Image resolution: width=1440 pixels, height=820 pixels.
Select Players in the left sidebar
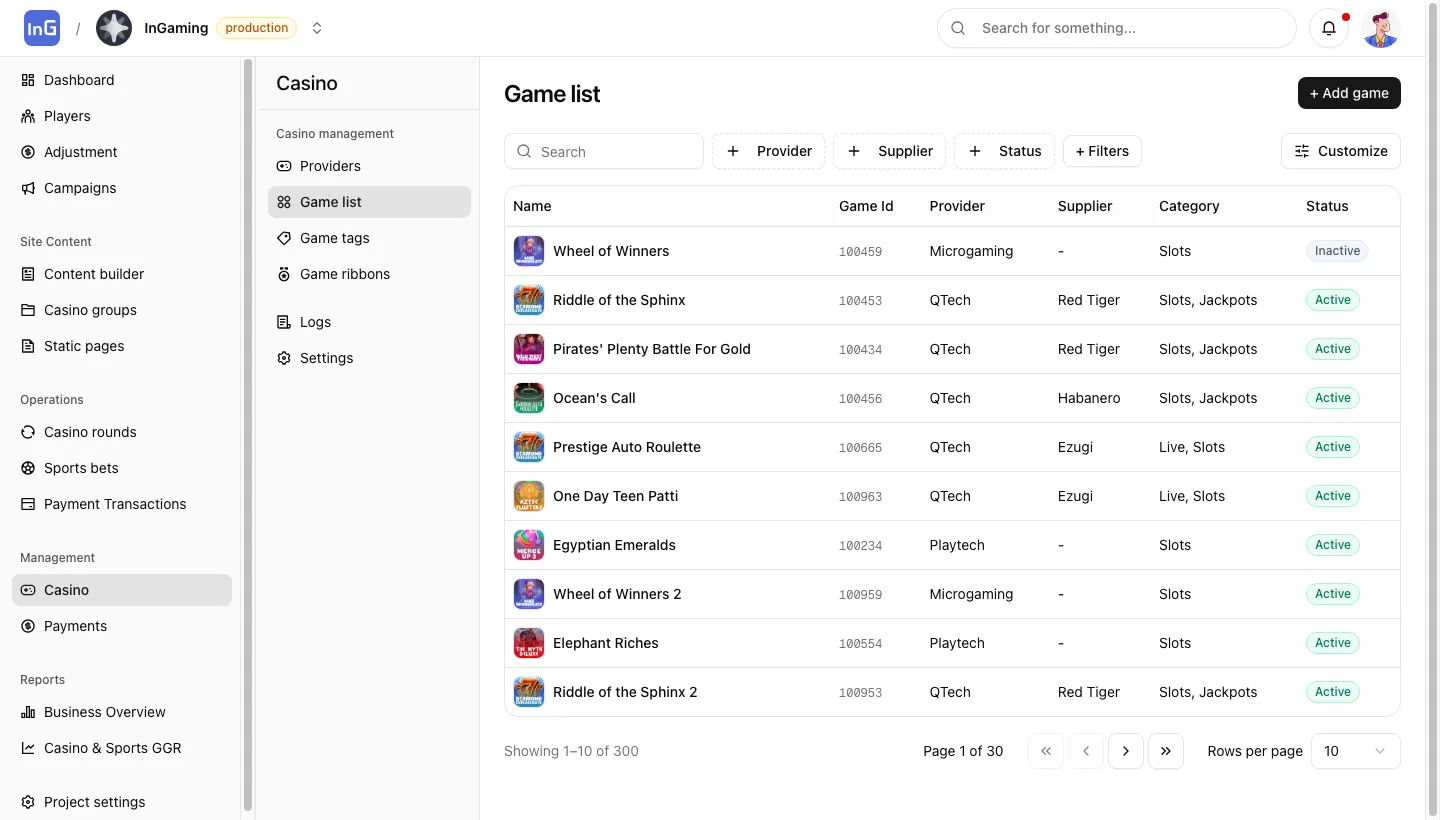(x=67, y=116)
